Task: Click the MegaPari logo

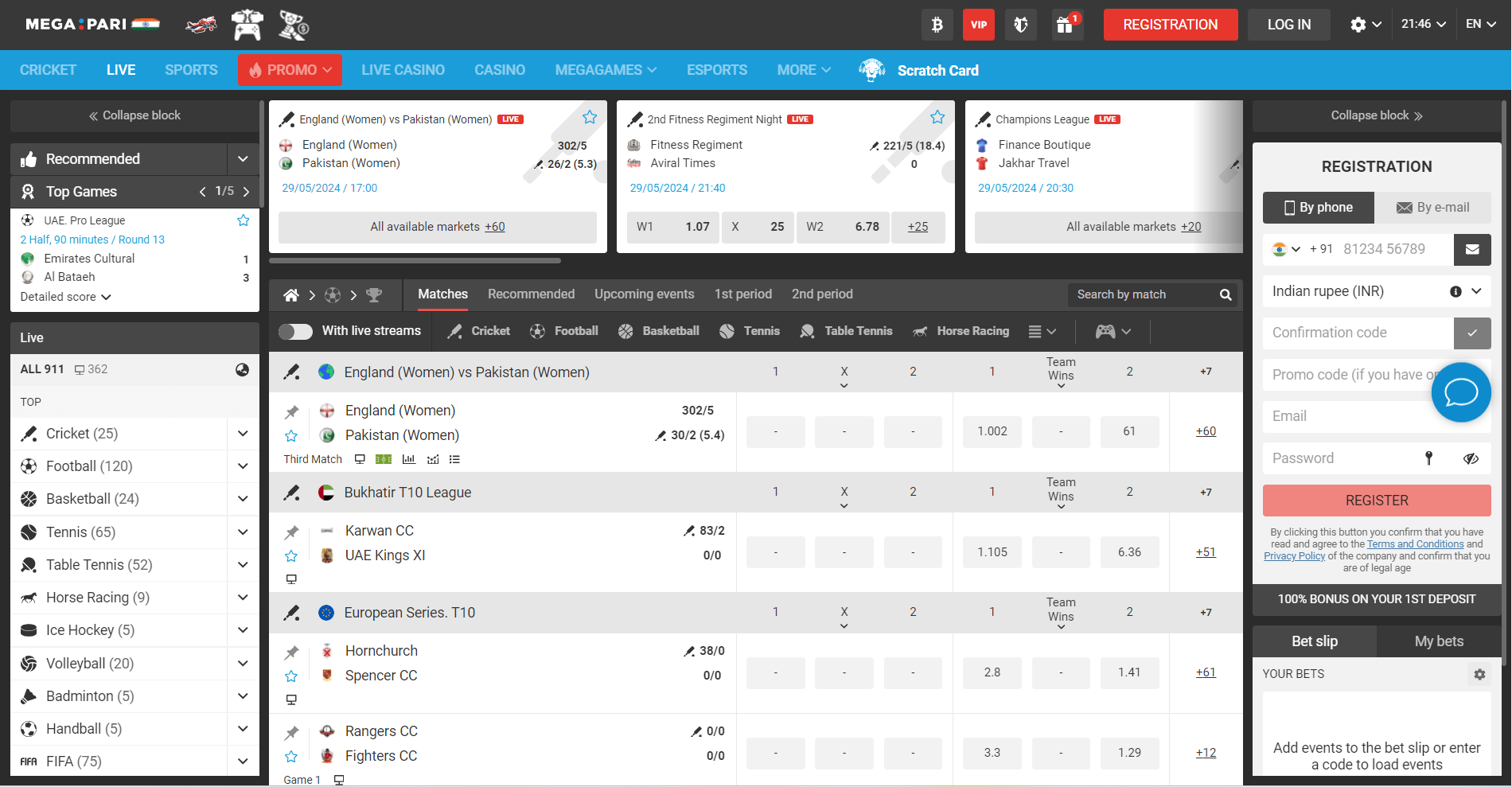Action: coord(92,25)
